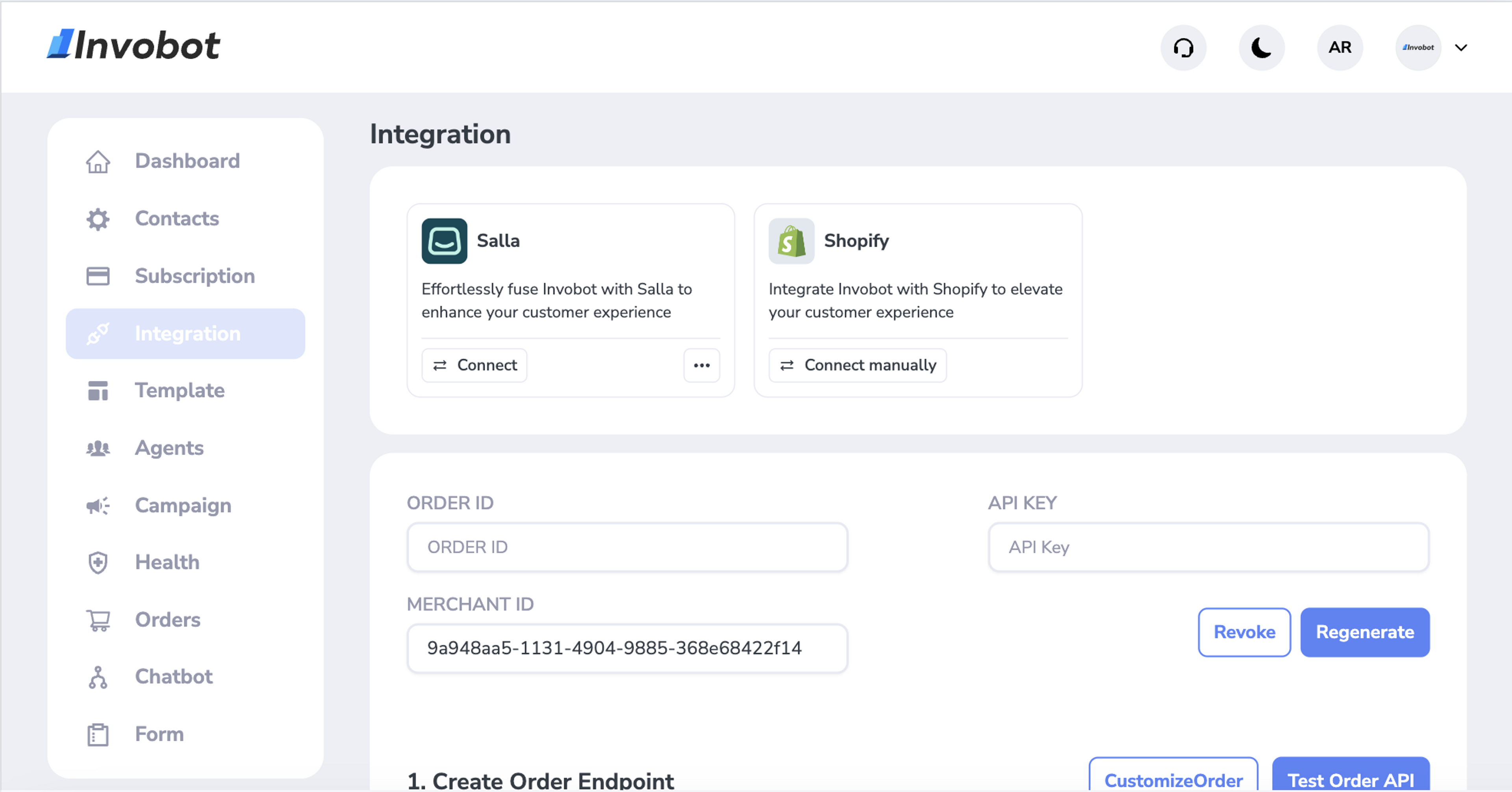Connect Shopify manually via button
This screenshot has width=1512, height=792.
click(857, 365)
